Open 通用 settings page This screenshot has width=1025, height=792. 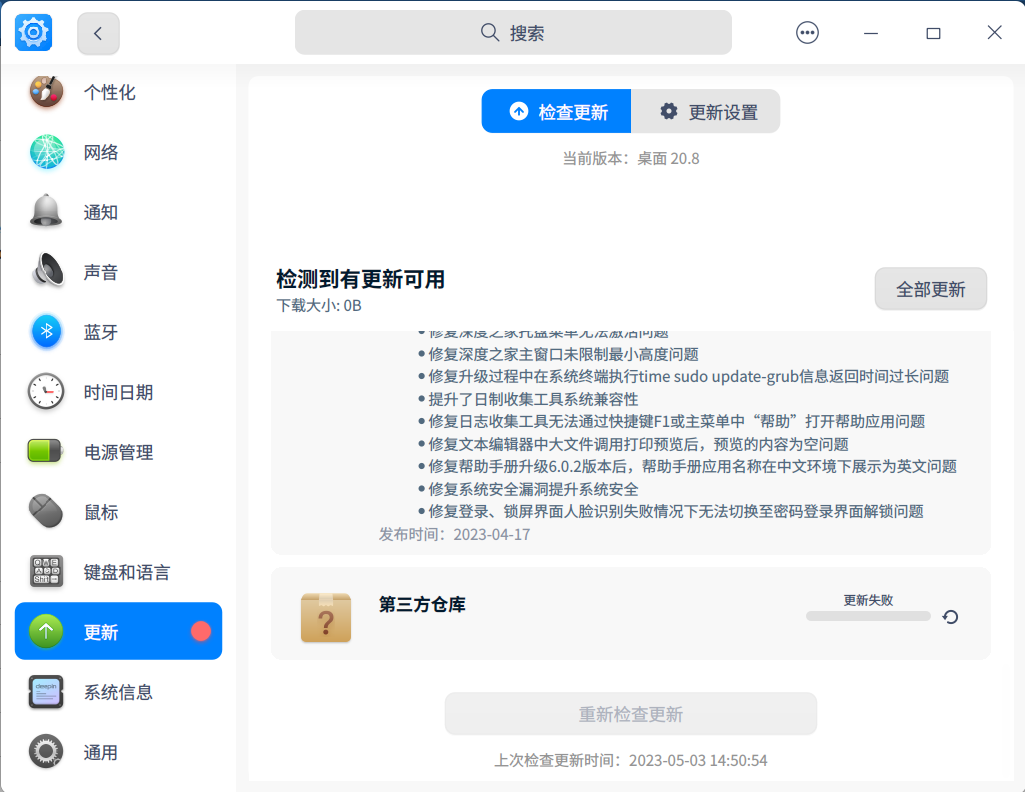pos(118,752)
